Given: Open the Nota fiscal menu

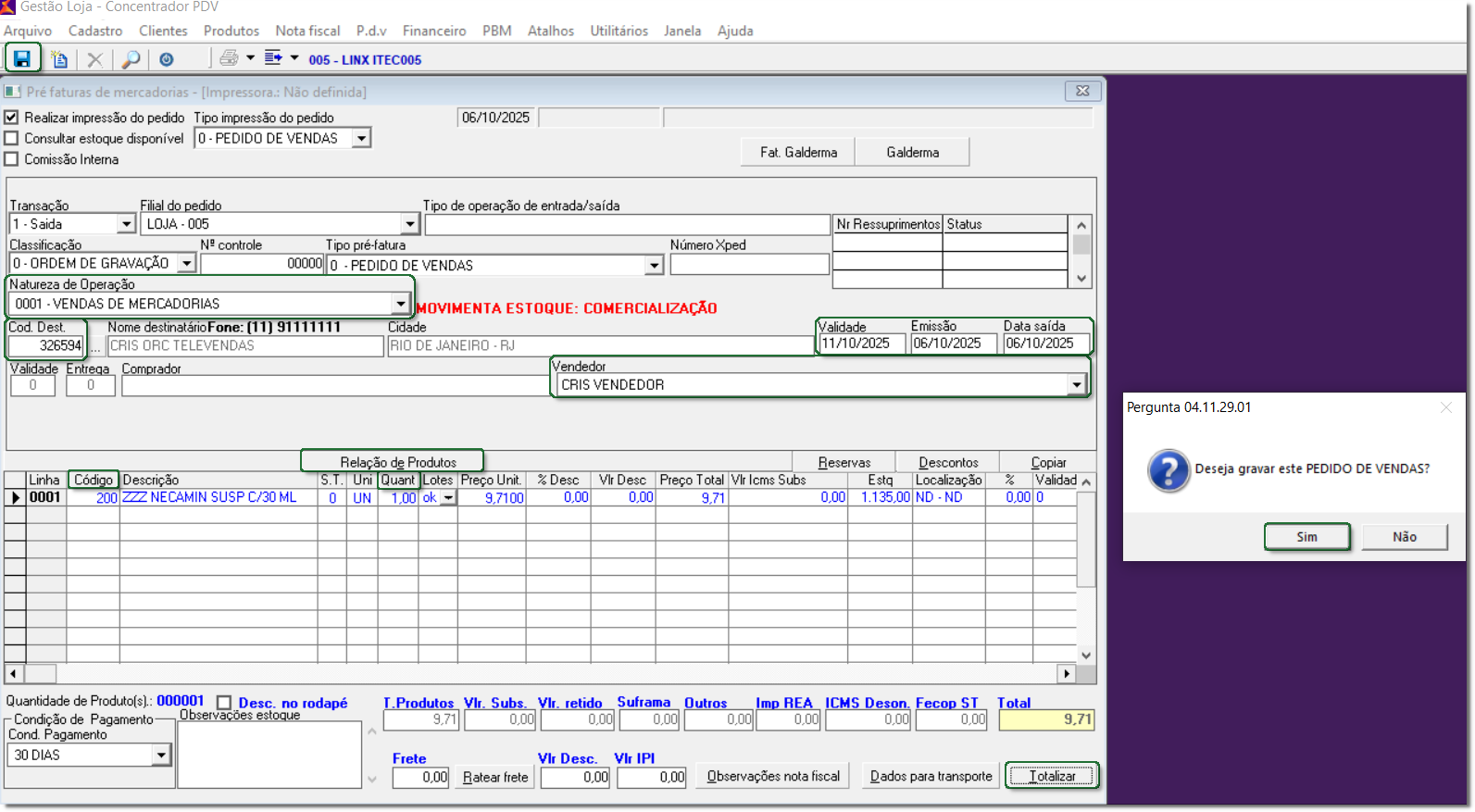Looking at the screenshot, I should tap(307, 31).
